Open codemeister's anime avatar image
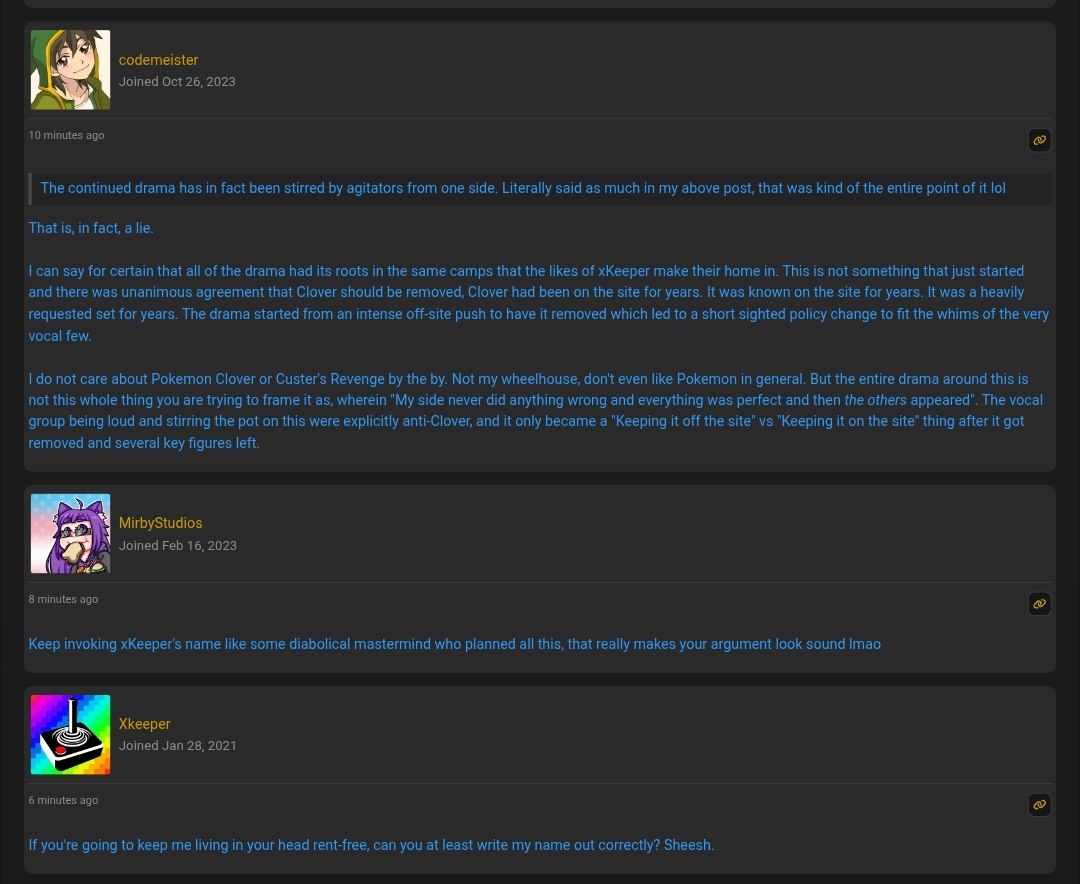 pos(70,70)
